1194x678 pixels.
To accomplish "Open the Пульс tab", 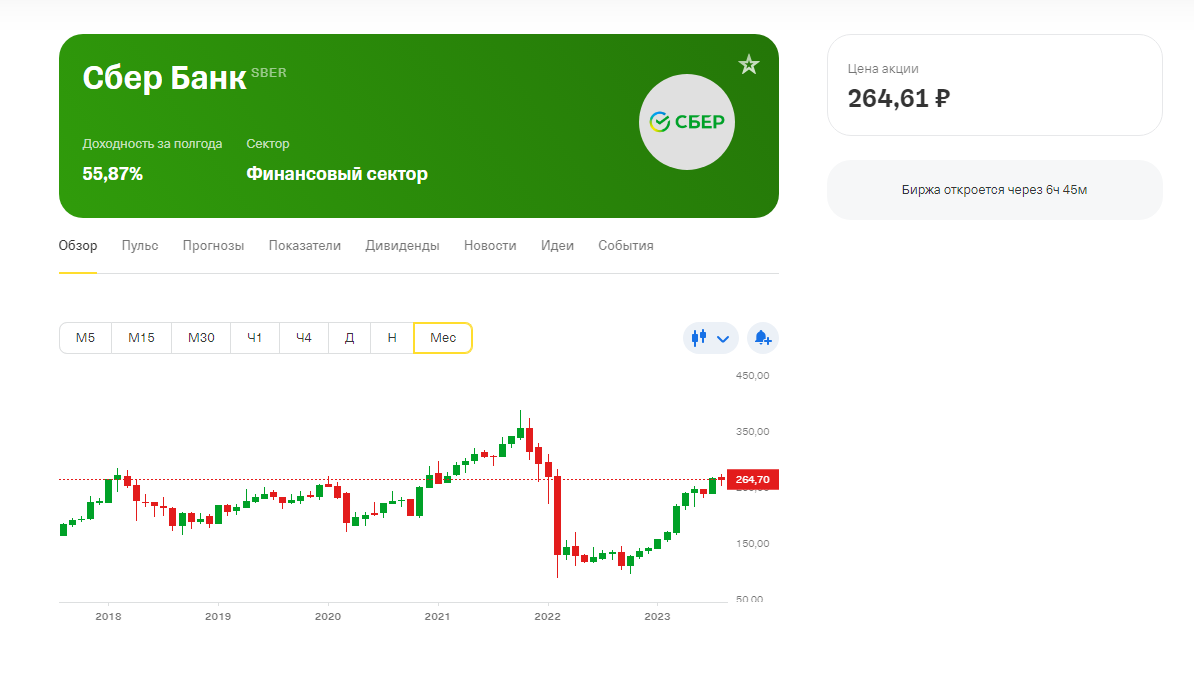I will [140, 245].
